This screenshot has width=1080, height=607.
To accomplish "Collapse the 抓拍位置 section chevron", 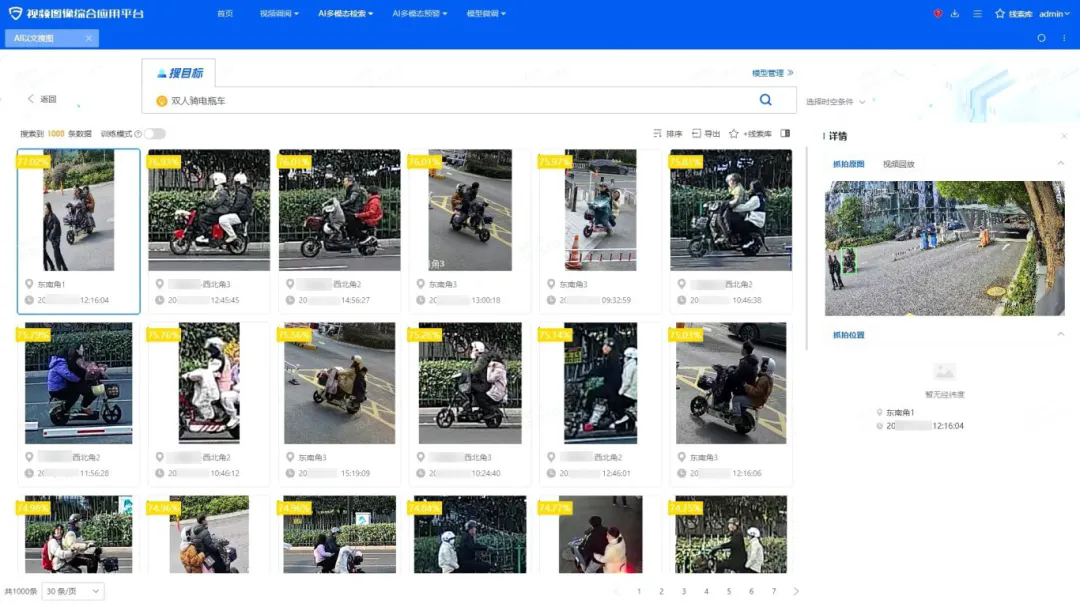I will (1060, 334).
